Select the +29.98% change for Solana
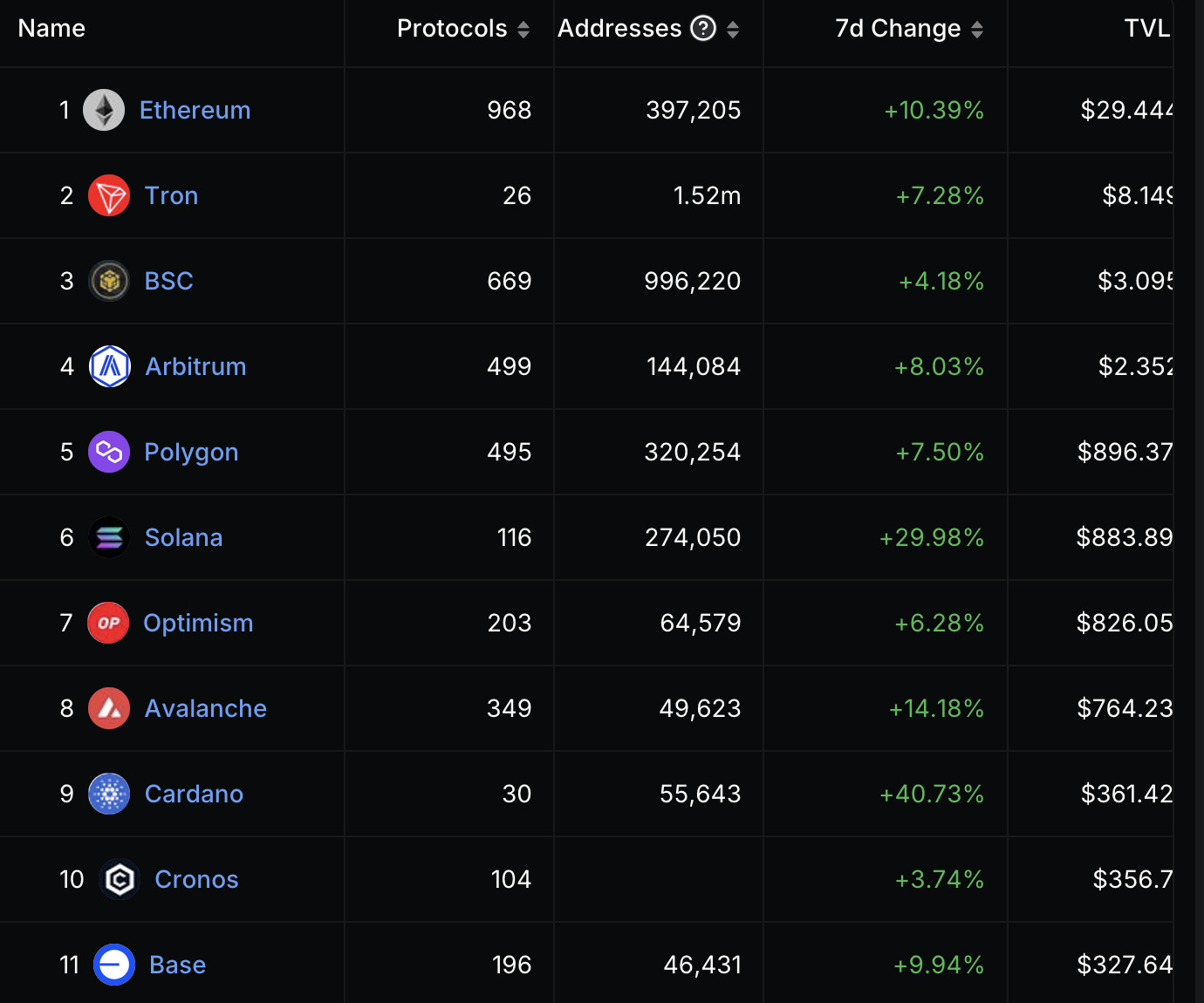The width and height of the screenshot is (1204, 1003). 932,537
